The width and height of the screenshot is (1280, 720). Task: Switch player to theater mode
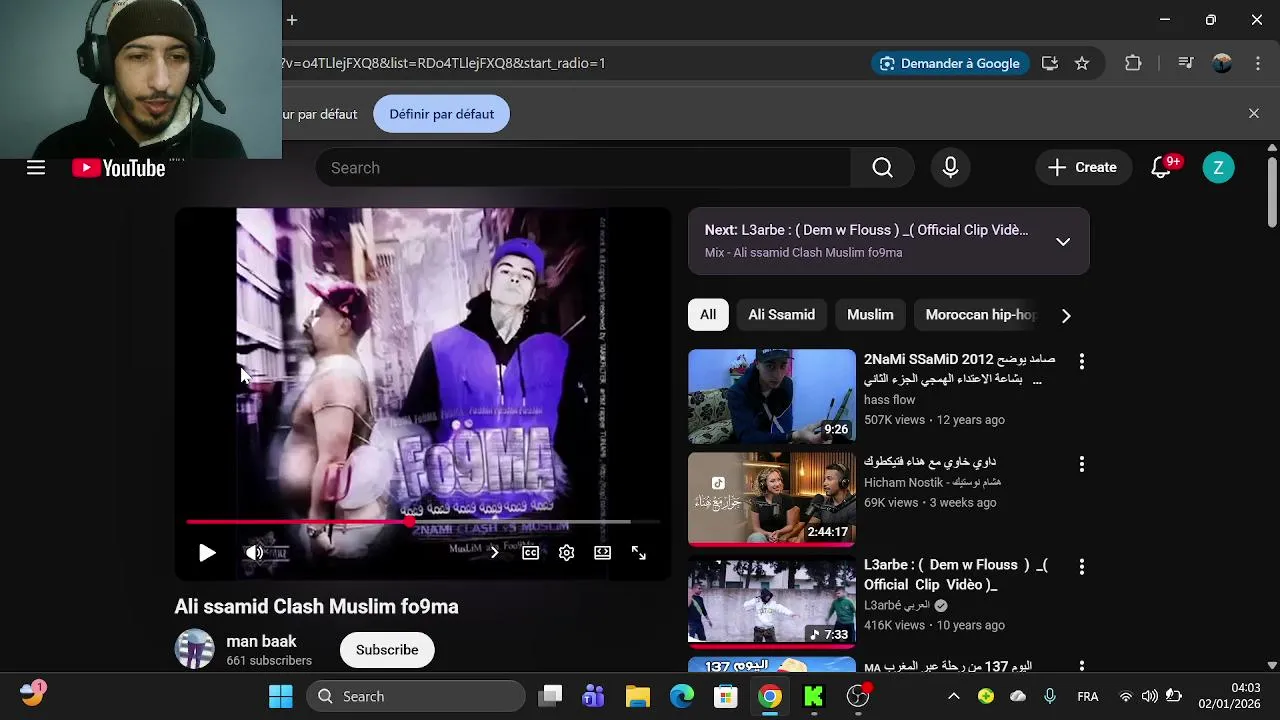coord(603,553)
